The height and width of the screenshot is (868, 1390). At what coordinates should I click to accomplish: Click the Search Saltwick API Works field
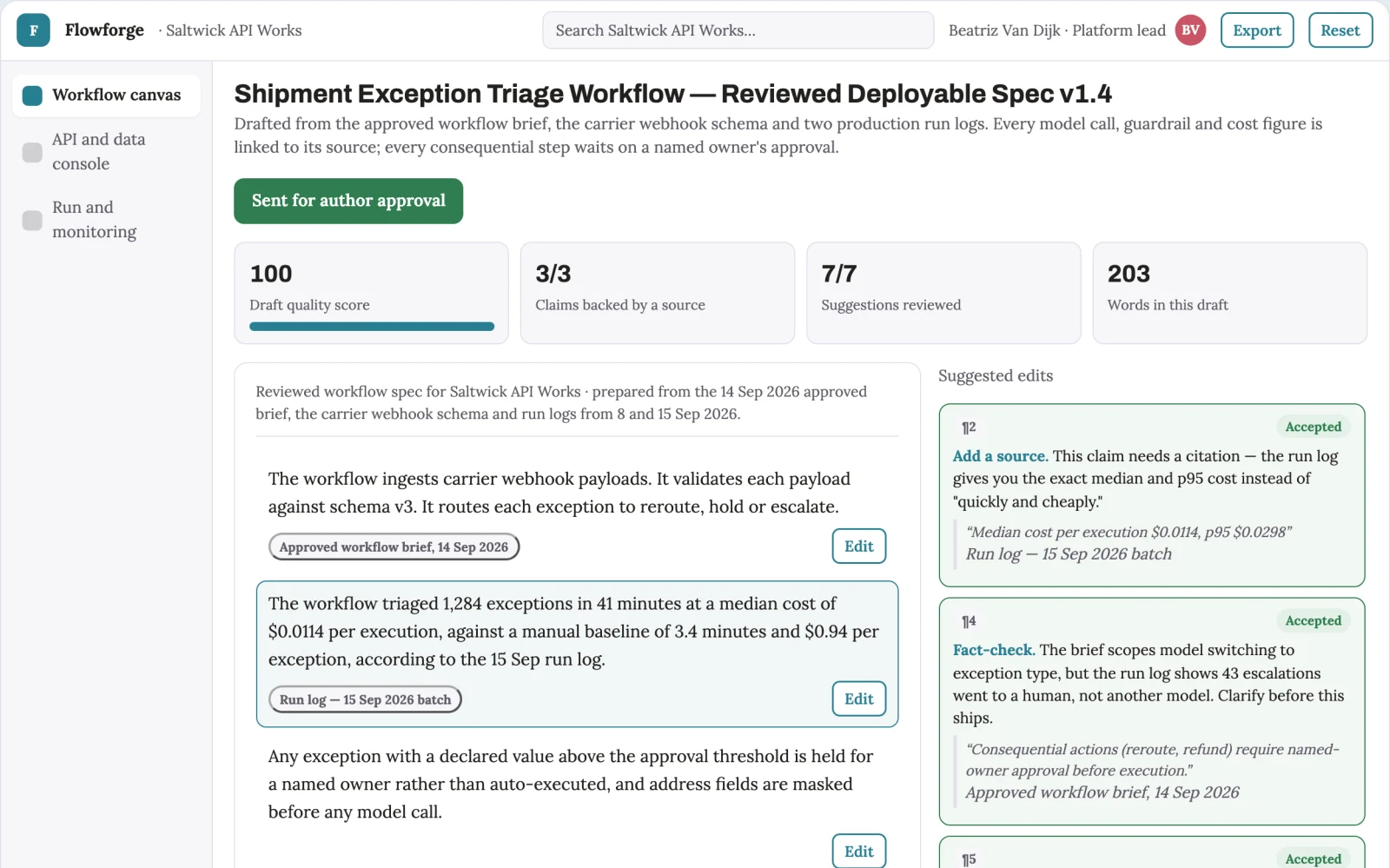738,30
